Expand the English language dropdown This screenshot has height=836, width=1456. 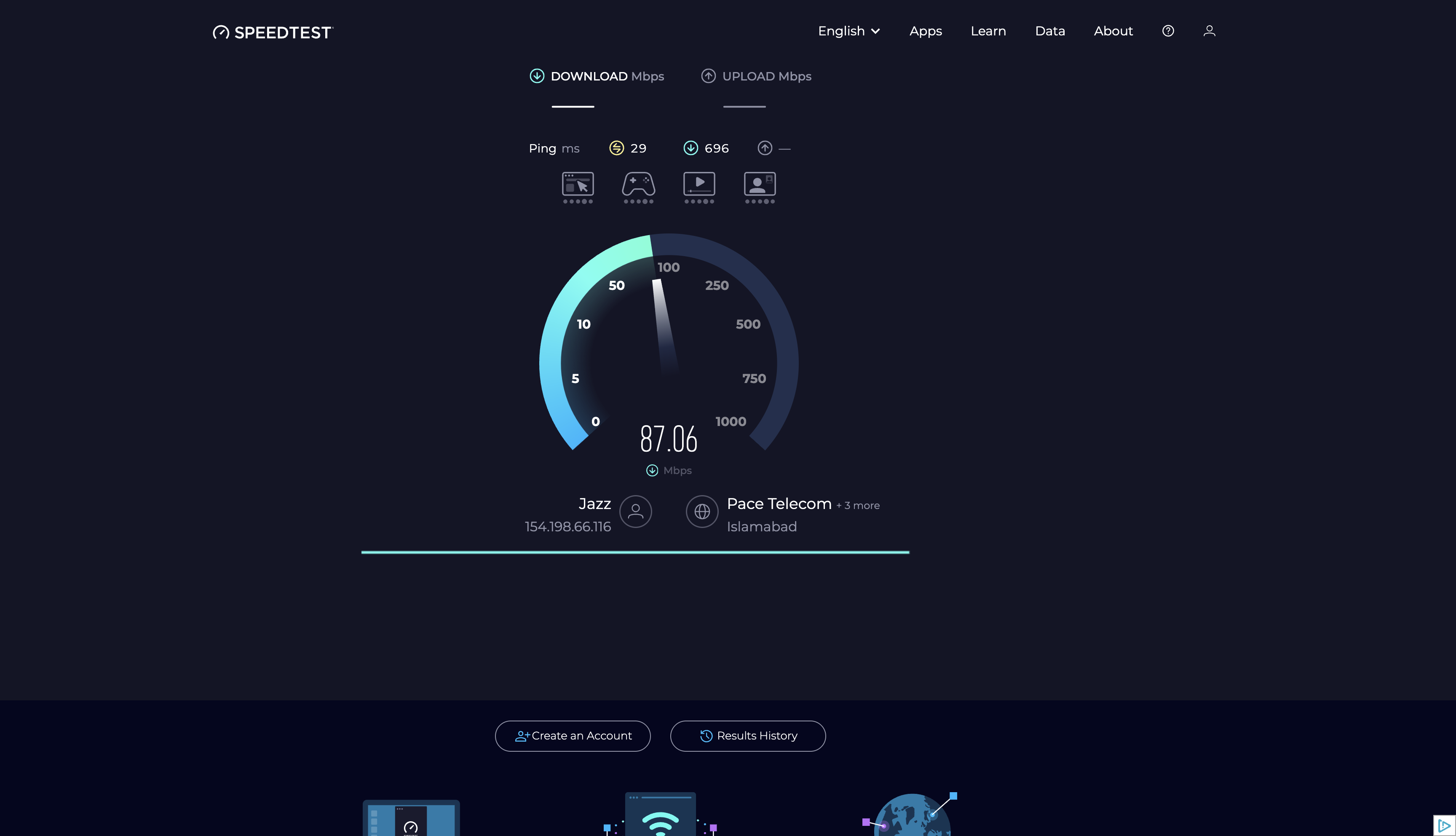pos(849,31)
